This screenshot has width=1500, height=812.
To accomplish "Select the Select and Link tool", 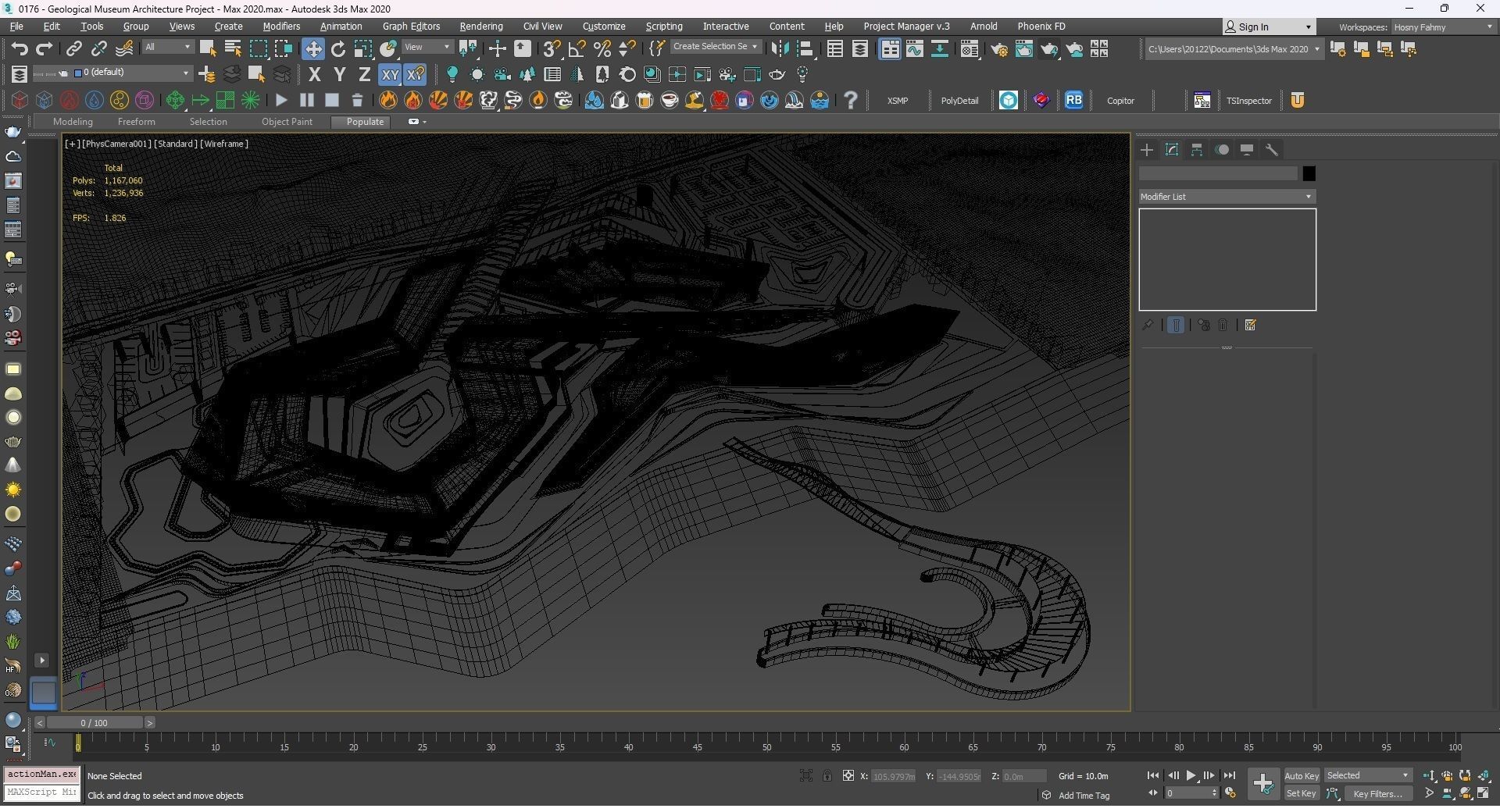I will click(73, 48).
